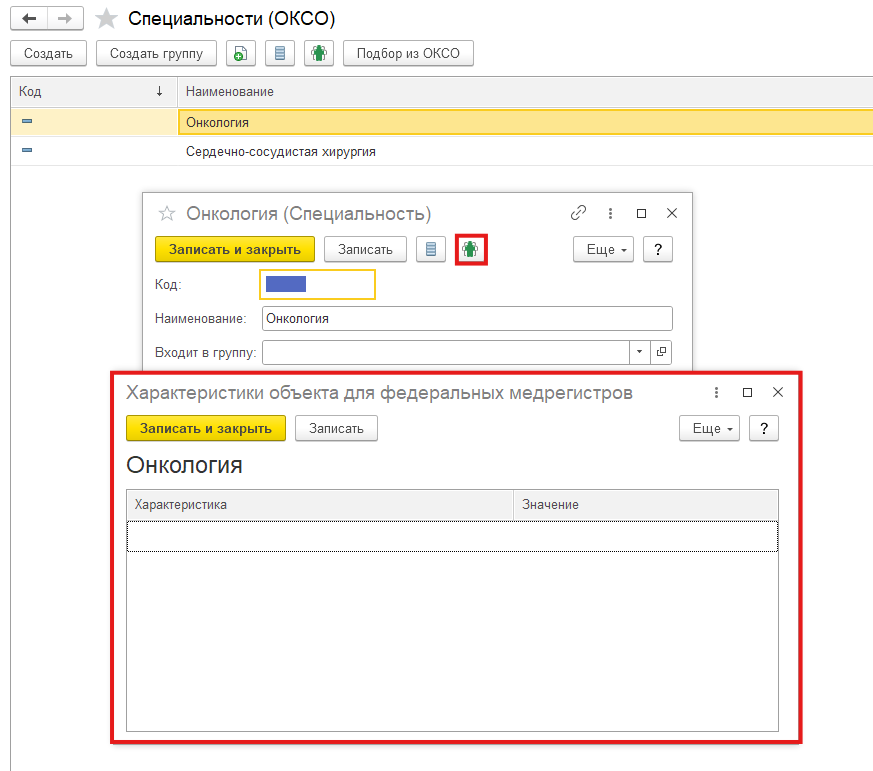Click the Наименование field containing Онкология

[x=467, y=318]
